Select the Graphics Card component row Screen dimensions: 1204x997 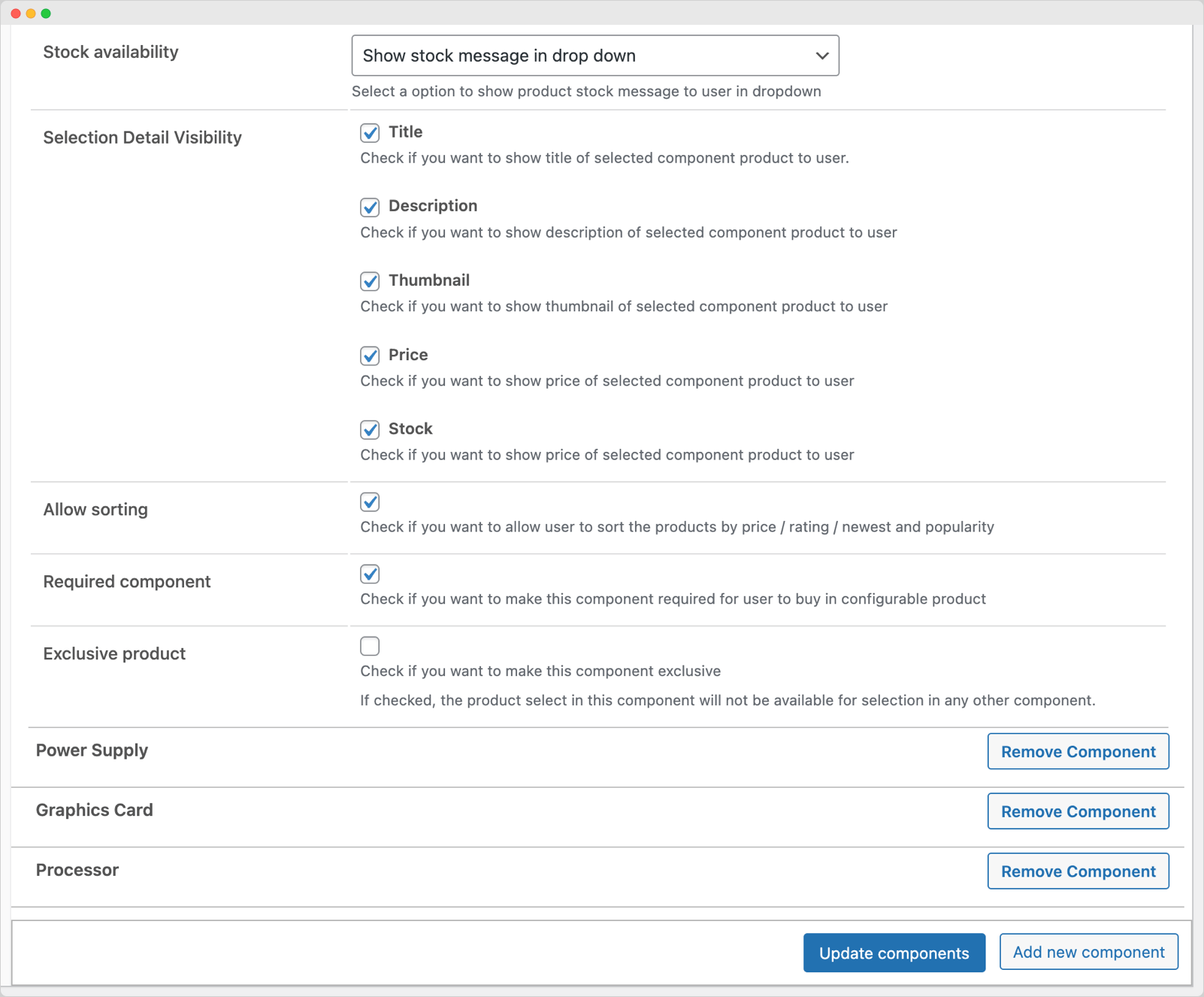click(x=94, y=810)
